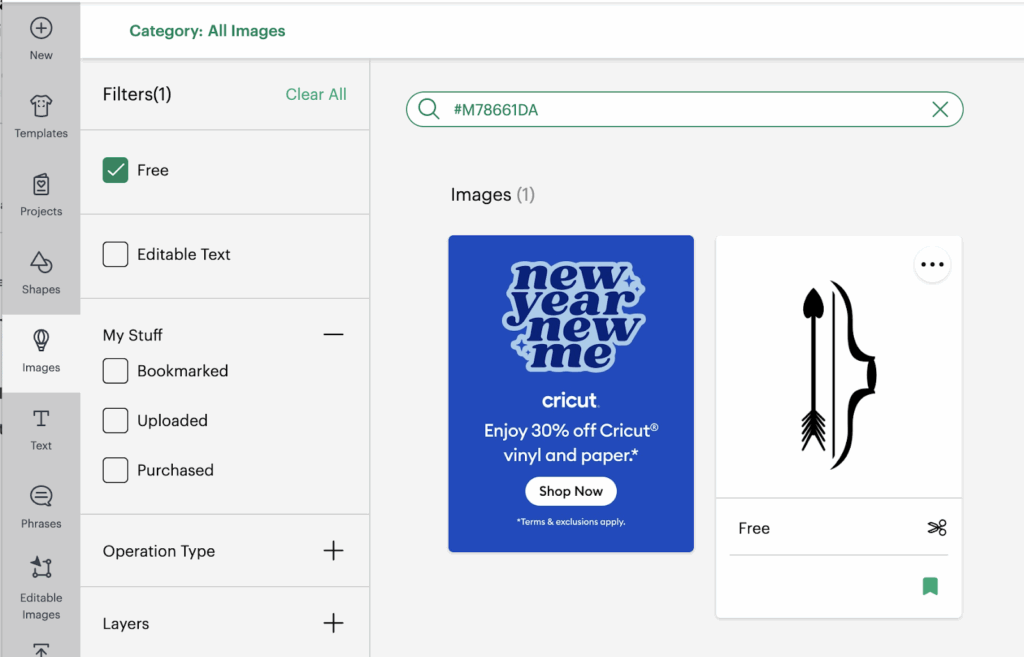
Task: Open the Phrases panel
Action: (x=41, y=507)
